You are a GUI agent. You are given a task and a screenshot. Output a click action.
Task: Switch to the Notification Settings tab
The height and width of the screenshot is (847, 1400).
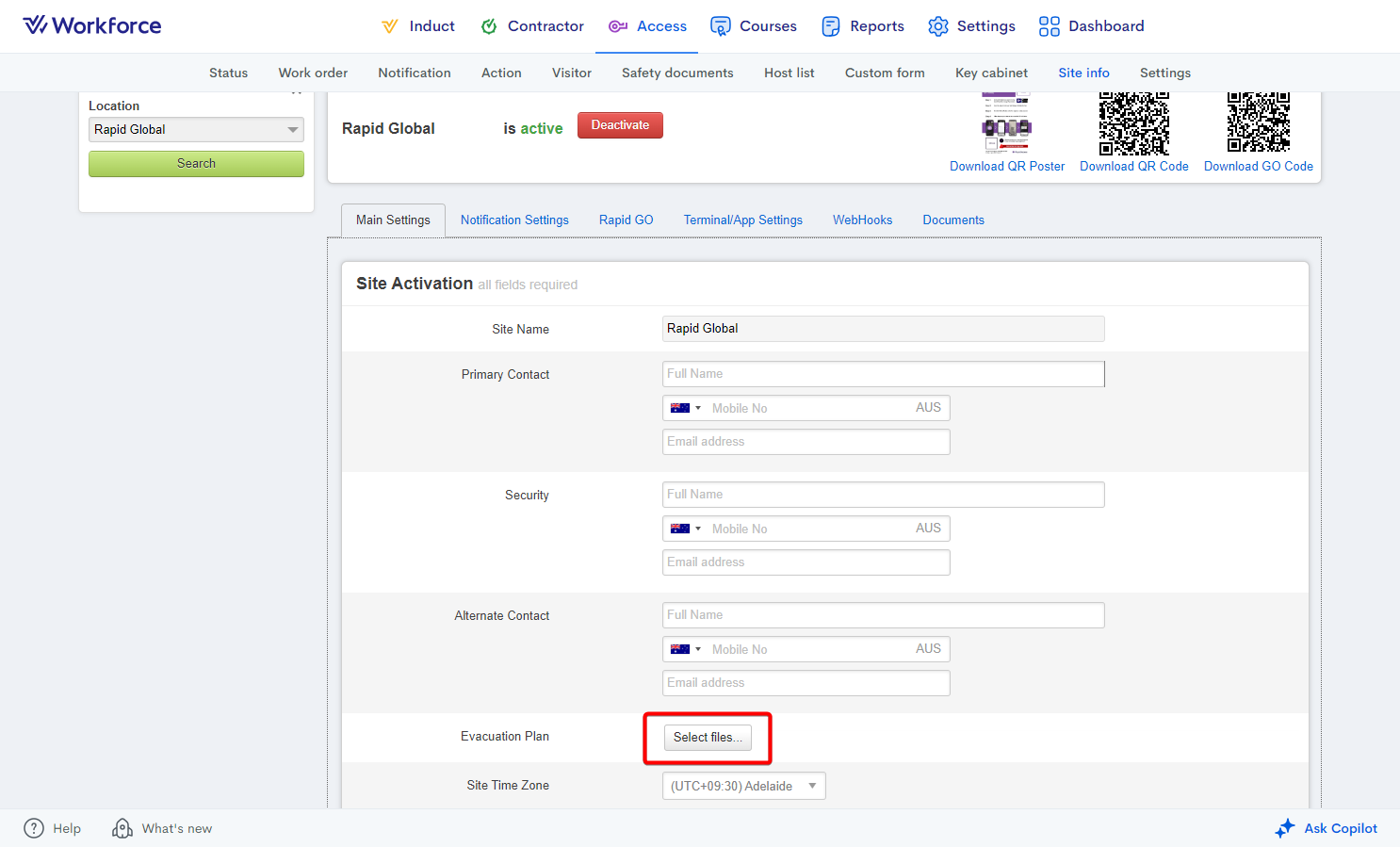pos(514,220)
